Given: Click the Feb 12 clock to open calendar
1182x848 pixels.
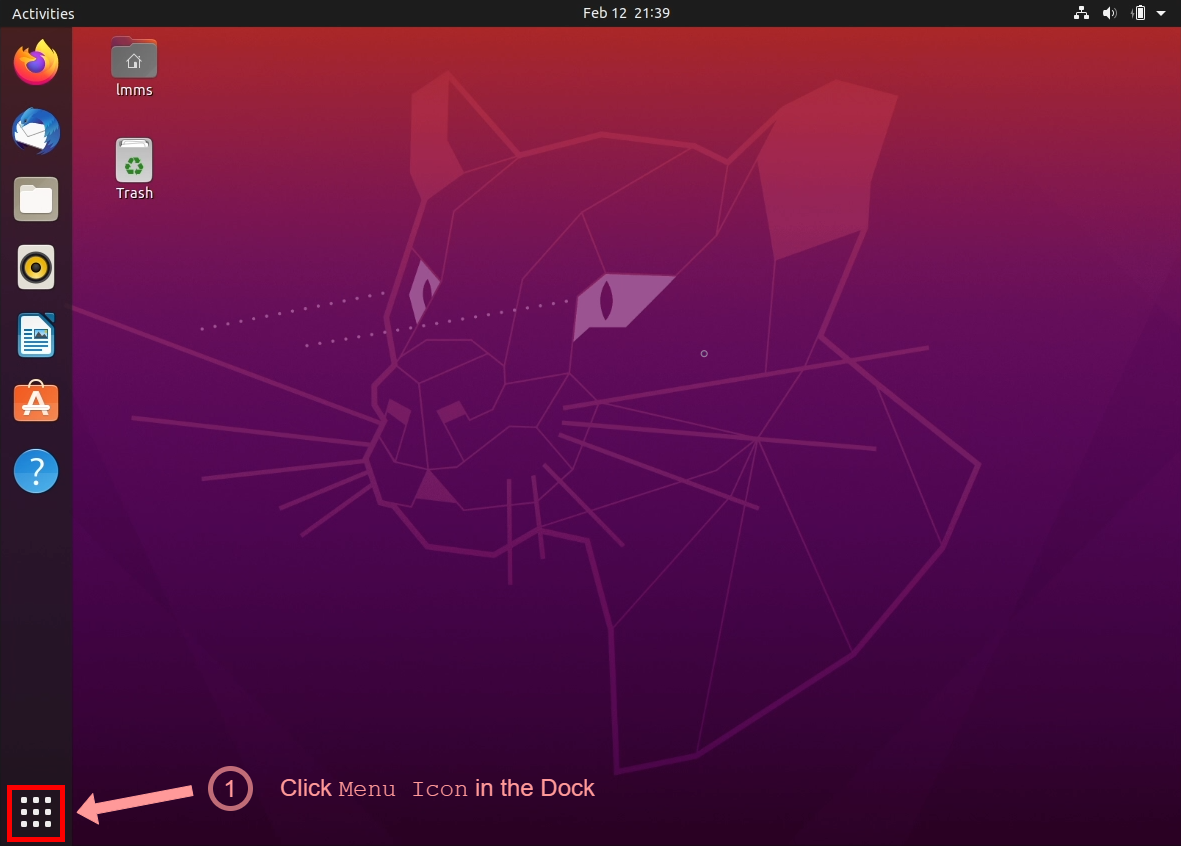Looking at the screenshot, I should point(626,13).
